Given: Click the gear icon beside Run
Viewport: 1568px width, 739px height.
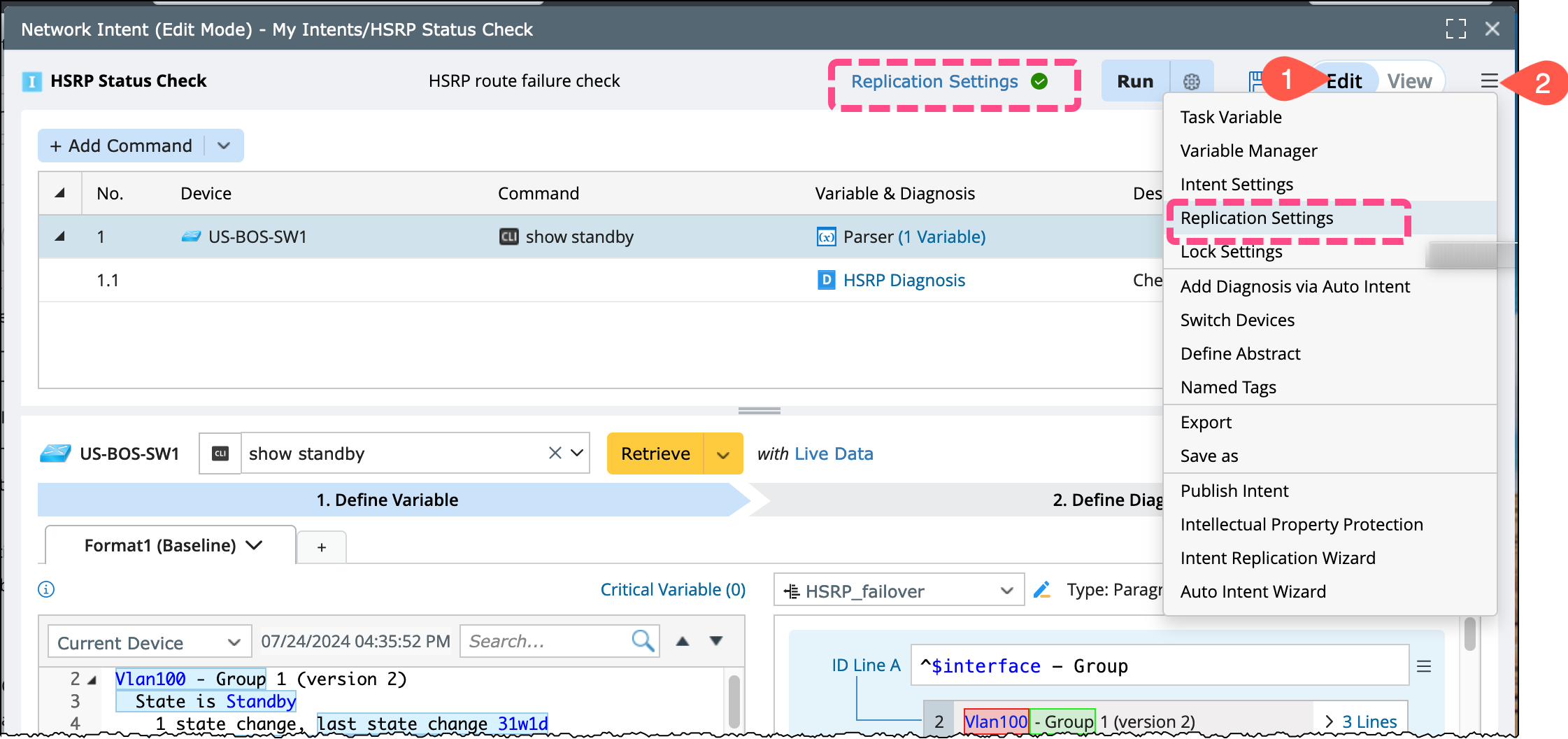Looking at the screenshot, I should click(1191, 82).
